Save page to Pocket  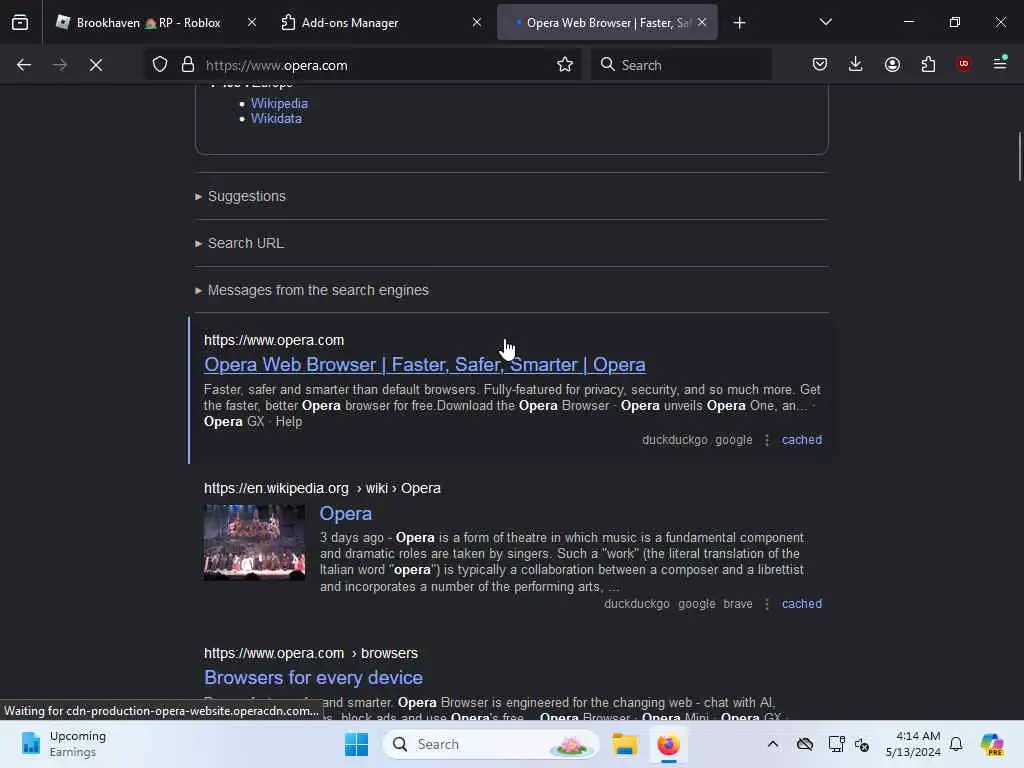pos(820,64)
